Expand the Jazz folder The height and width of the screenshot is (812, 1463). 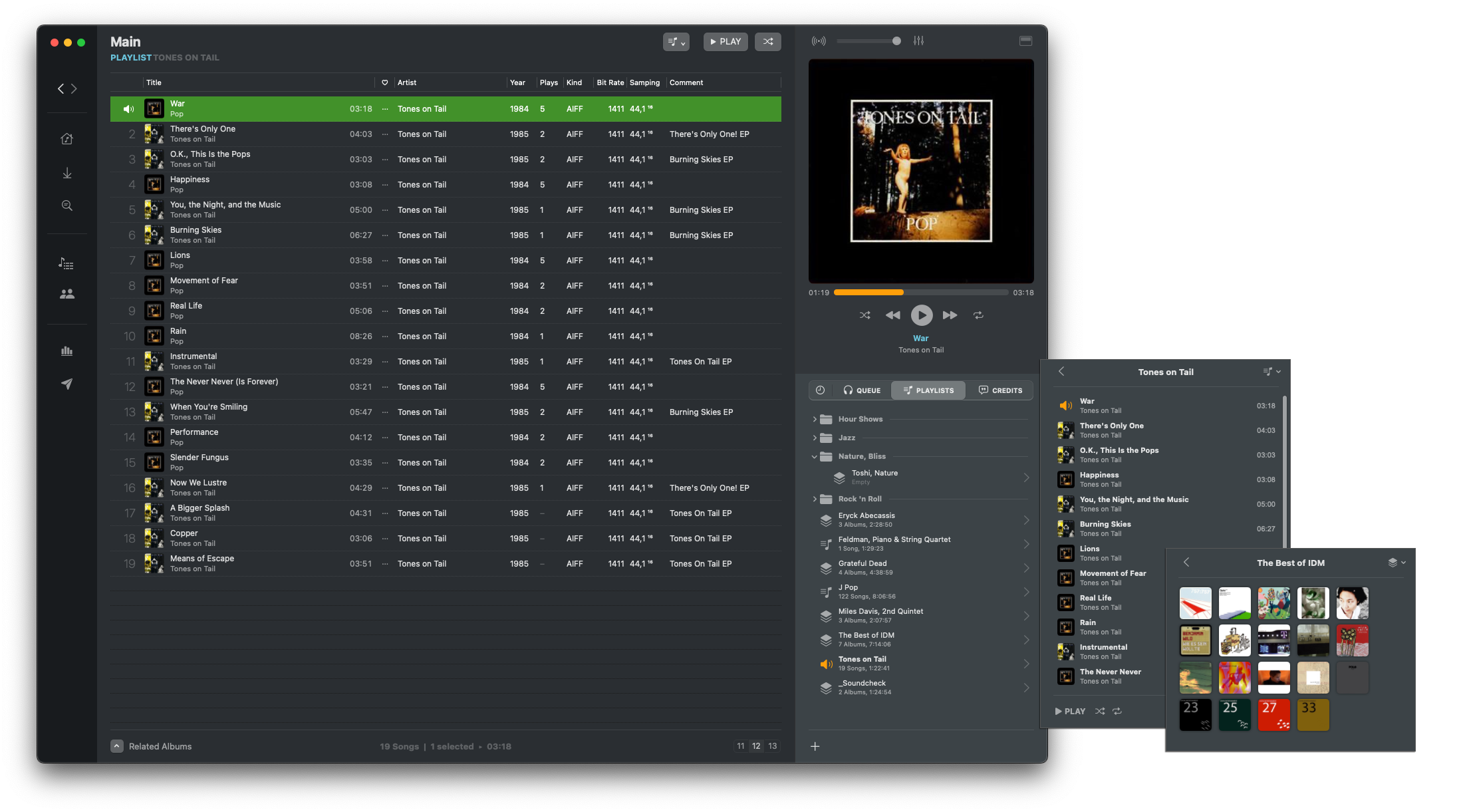pyautogui.click(x=815, y=438)
